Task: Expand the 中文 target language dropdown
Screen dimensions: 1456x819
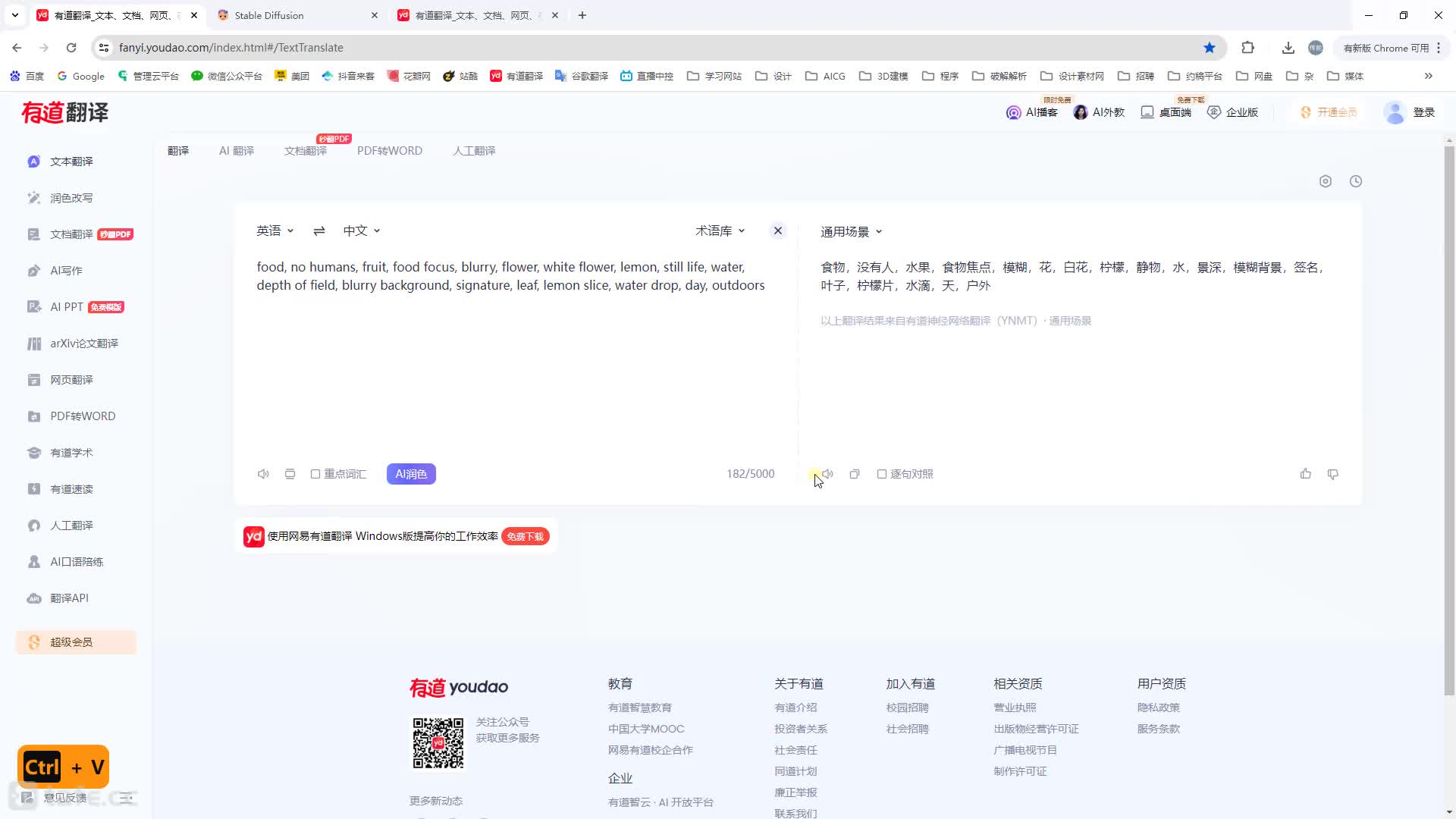Action: coord(361,231)
